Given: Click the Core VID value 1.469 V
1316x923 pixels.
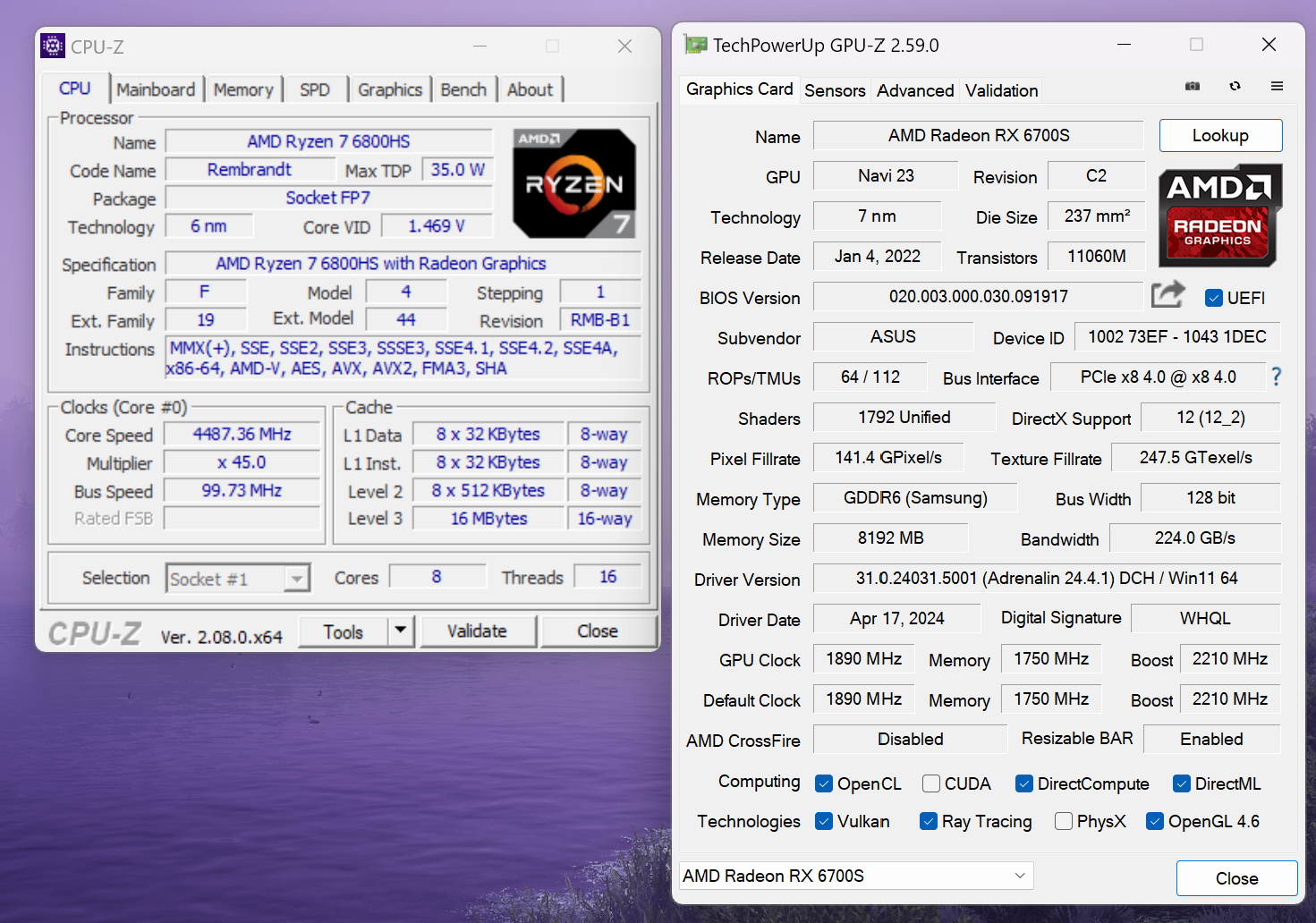Looking at the screenshot, I should coord(437,226).
